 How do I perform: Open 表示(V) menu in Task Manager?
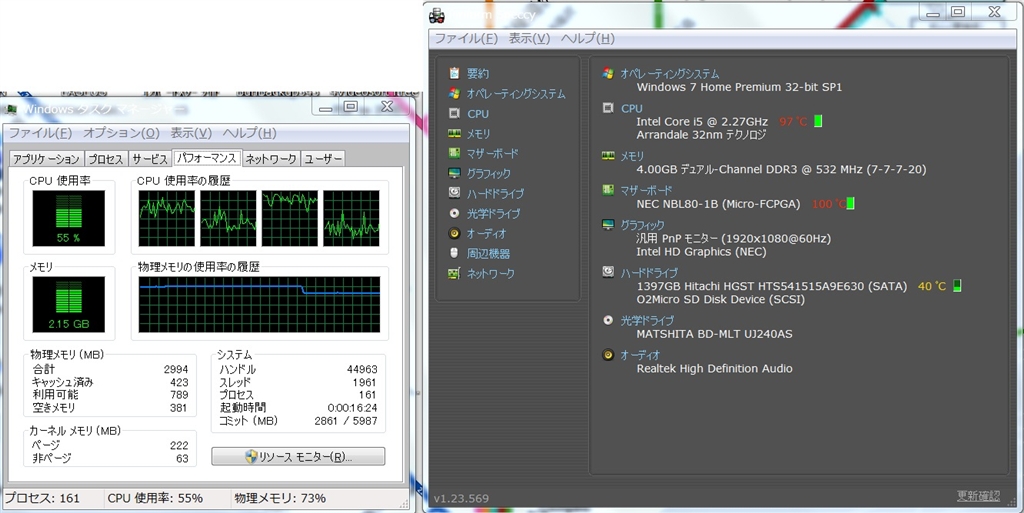tap(191, 133)
